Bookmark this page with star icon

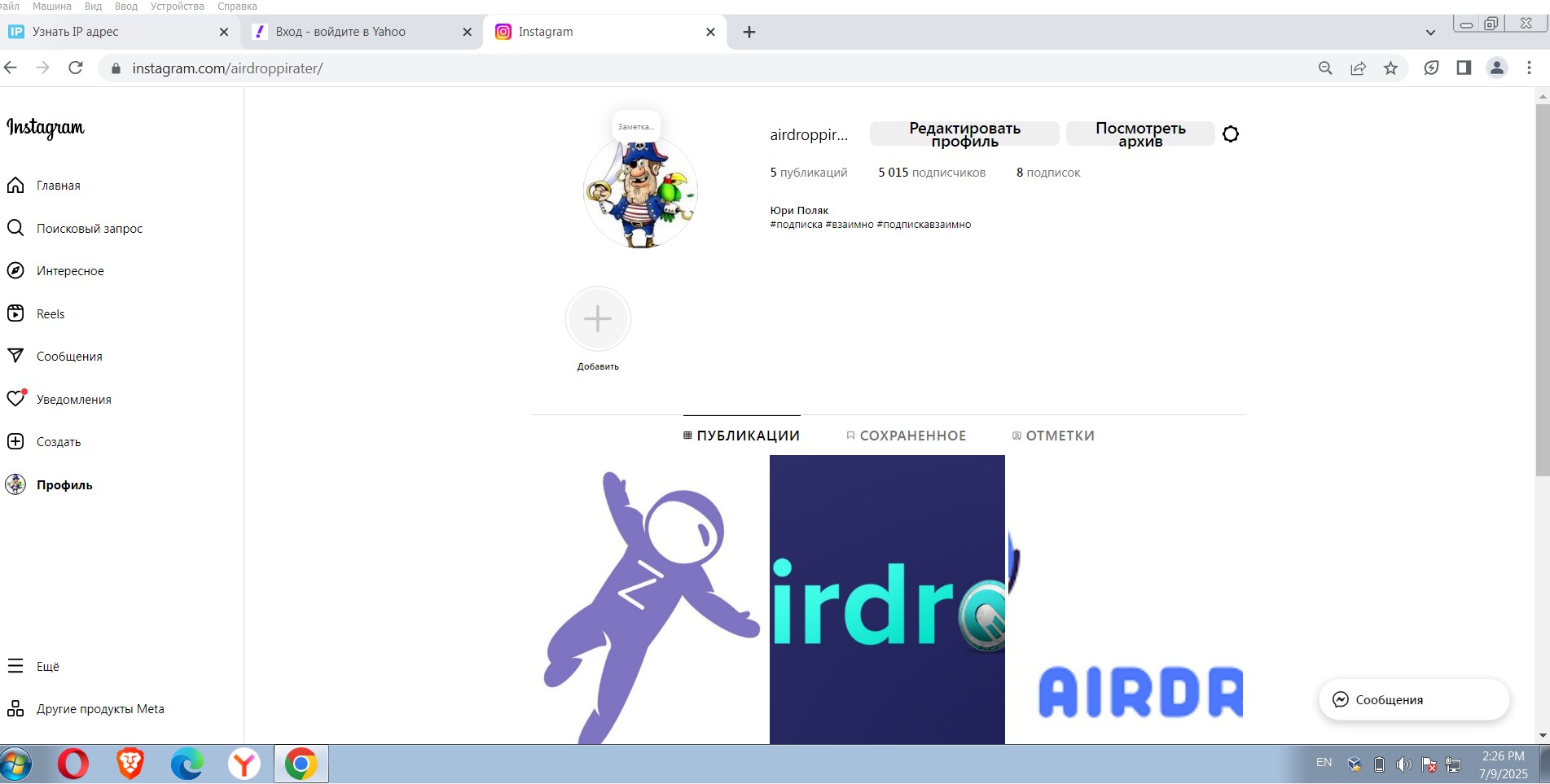coord(1390,68)
